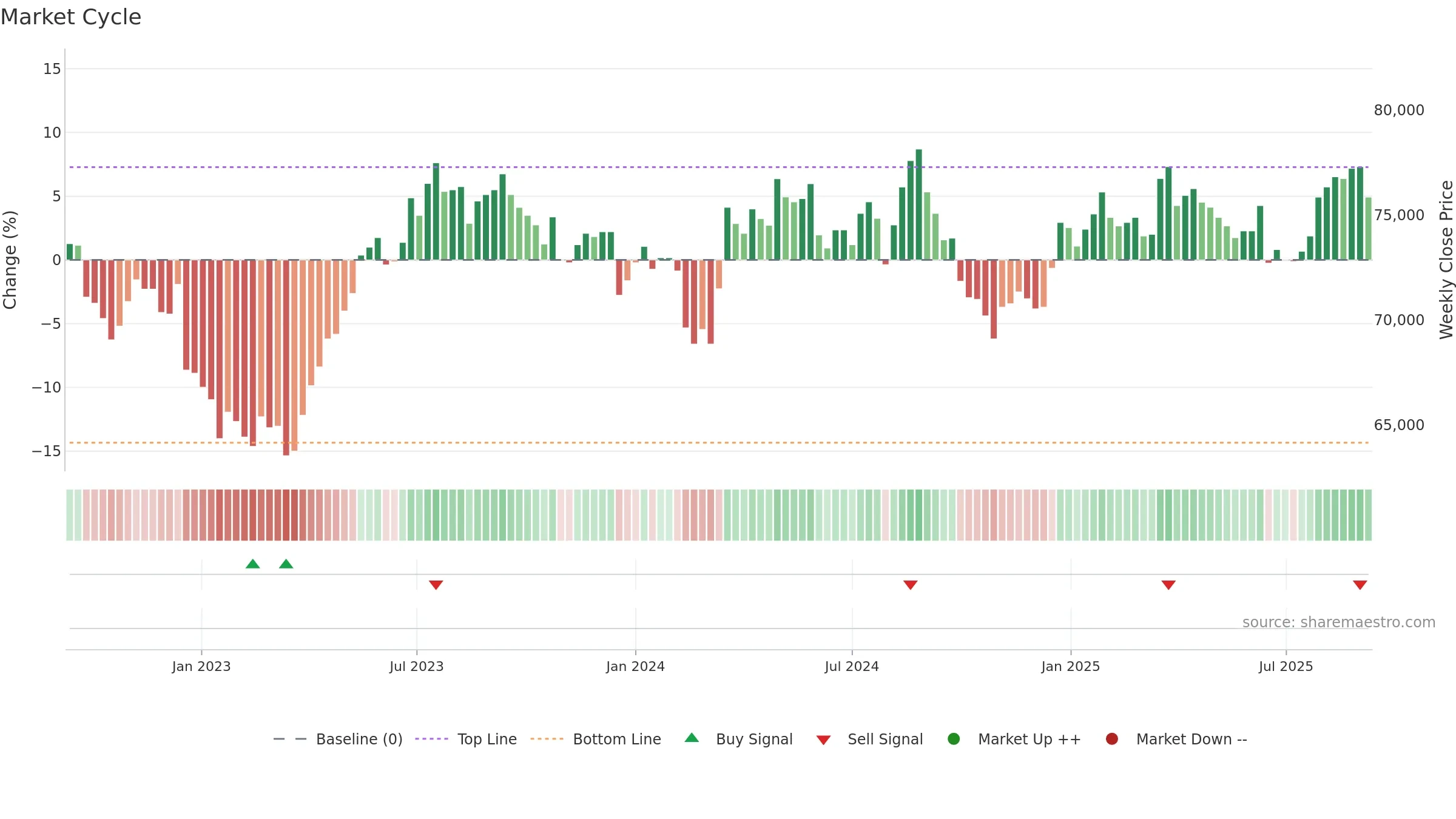Click the −5 label on Change axis
The height and width of the screenshot is (819, 1456).
coord(52,324)
